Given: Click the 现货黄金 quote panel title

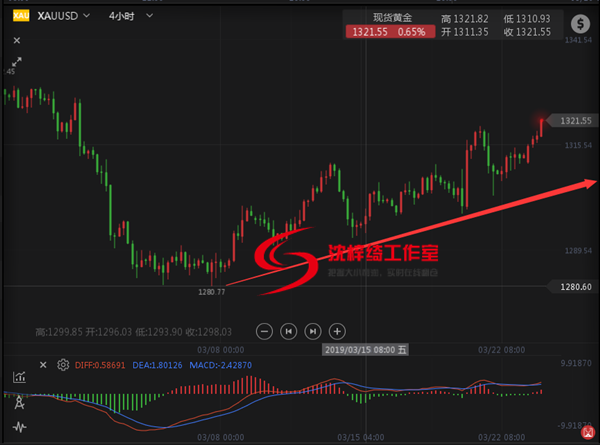Looking at the screenshot, I should click(392, 17).
